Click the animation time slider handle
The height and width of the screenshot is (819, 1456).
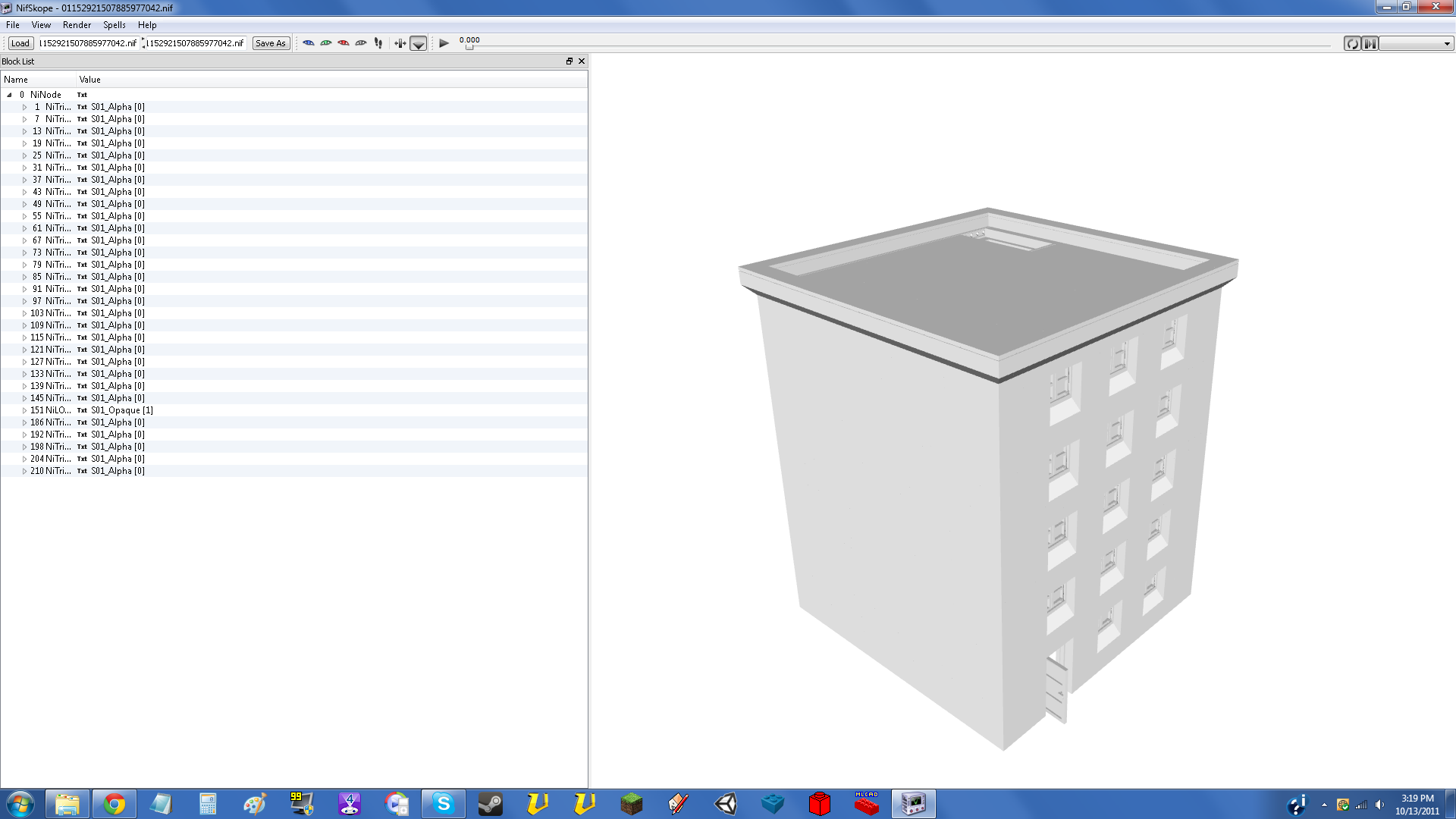pyautogui.click(x=469, y=47)
